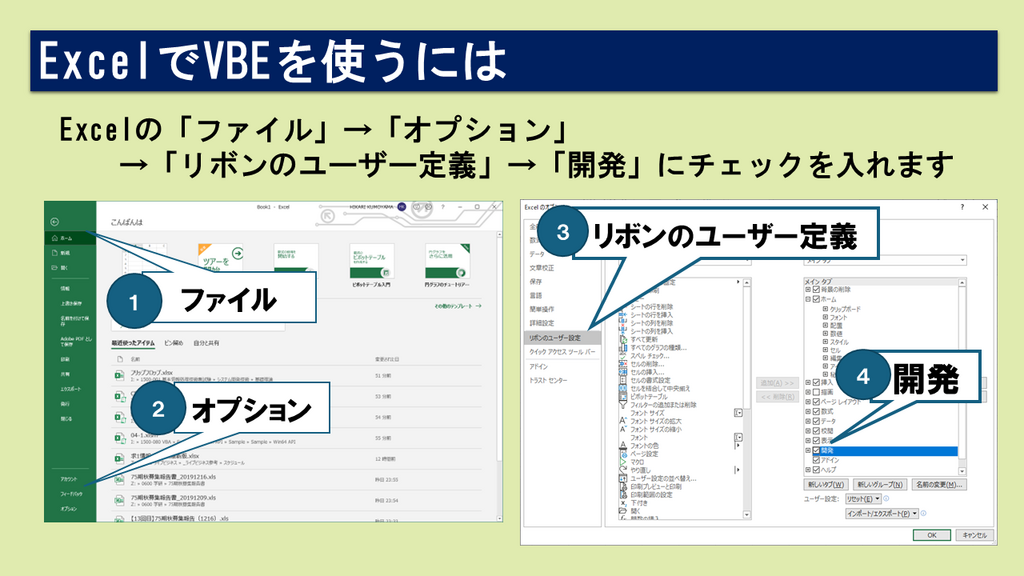The image size is (1024, 576).
Task: Choose the セルの削除 command icon
Action: pos(623,364)
